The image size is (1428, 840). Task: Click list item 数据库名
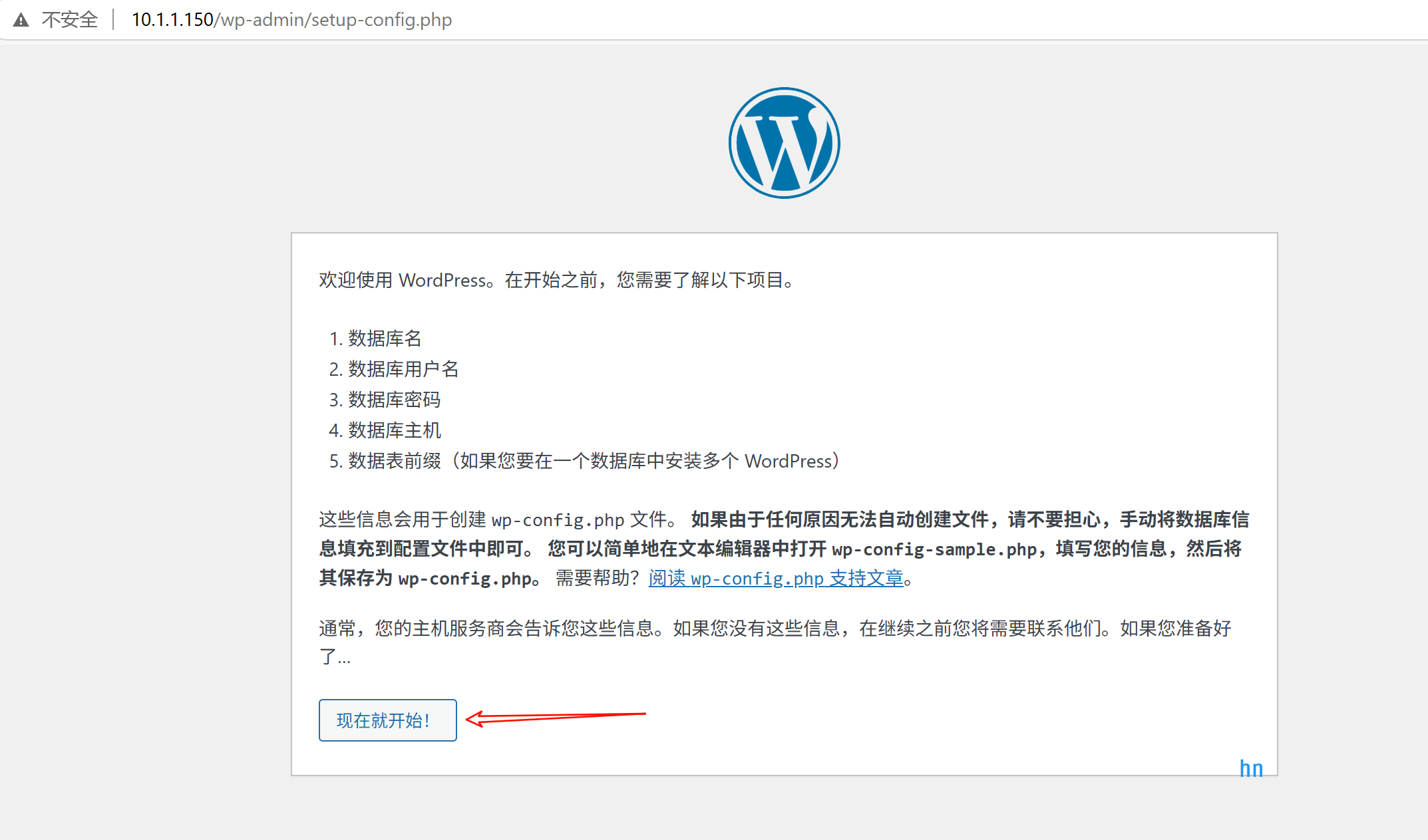(x=385, y=339)
